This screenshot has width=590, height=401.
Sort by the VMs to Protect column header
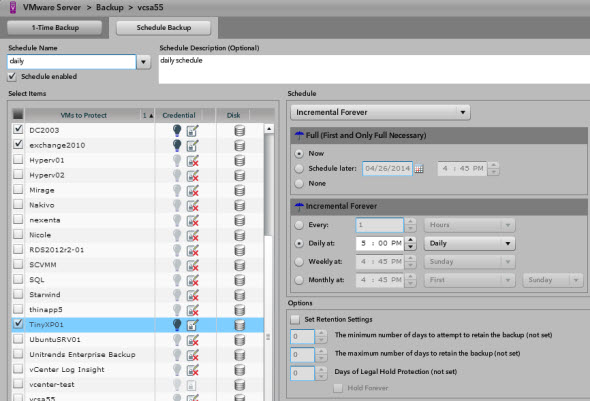[x=84, y=115]
